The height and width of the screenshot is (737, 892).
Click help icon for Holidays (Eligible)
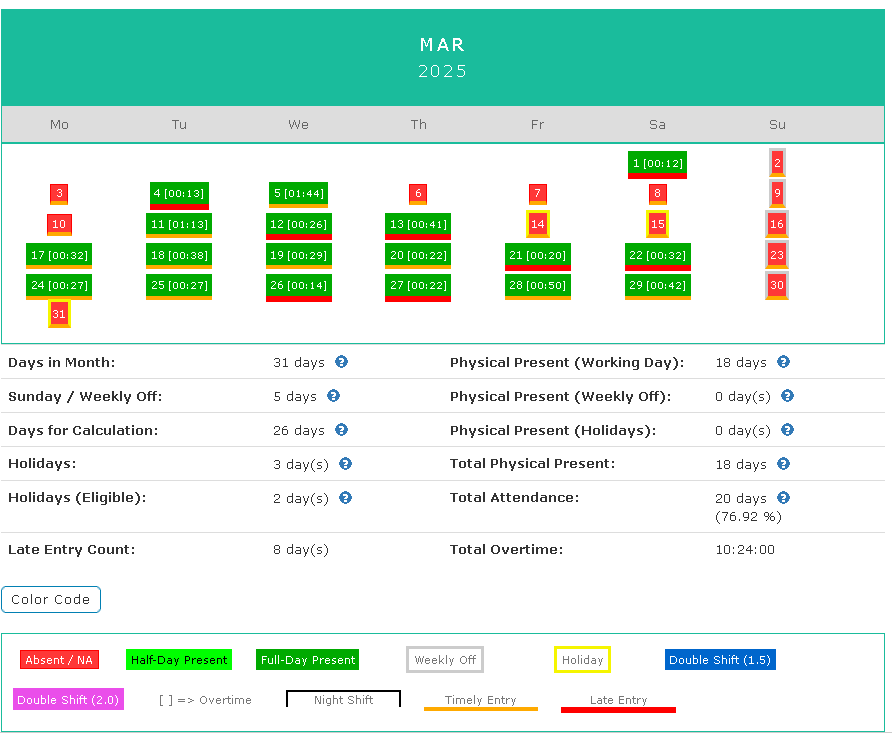(345, 498)
